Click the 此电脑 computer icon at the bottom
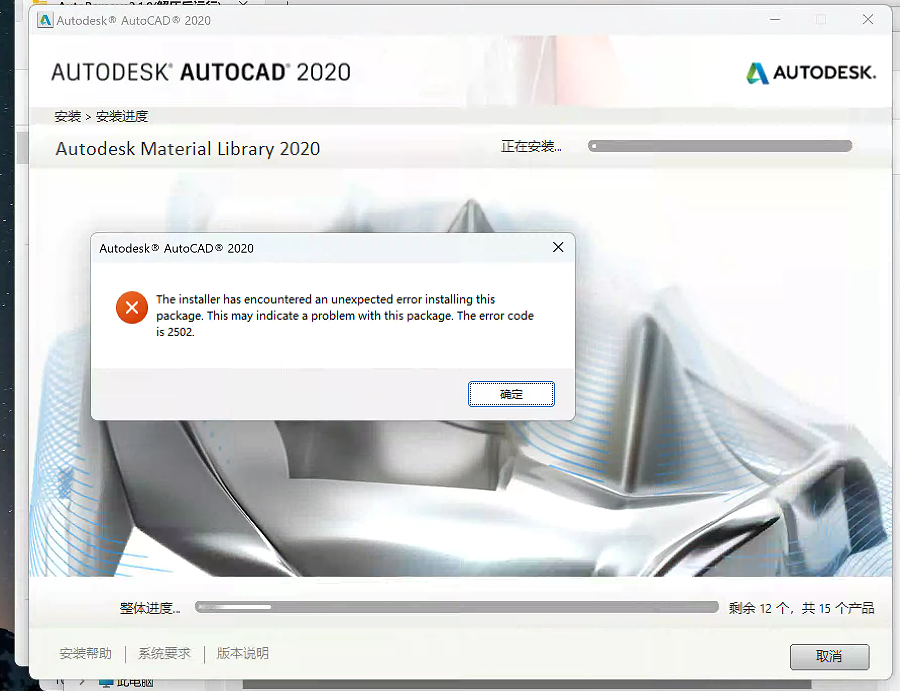The width and height of the screenshot is (900, 691). coord(106,683)
